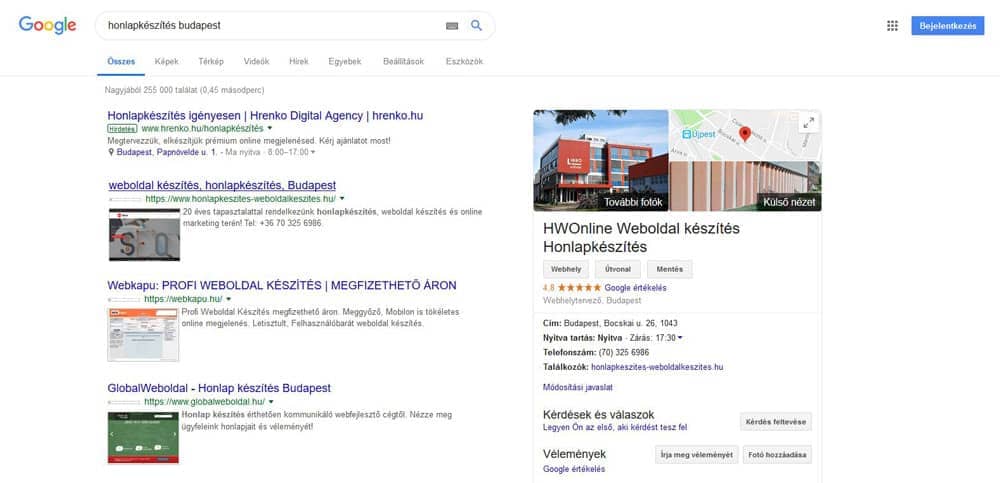Image resolution: width=1000 pixels, height=483 pixels.
Task: Open the Eszközök tools menu
Action: click(x=464, y=61)
